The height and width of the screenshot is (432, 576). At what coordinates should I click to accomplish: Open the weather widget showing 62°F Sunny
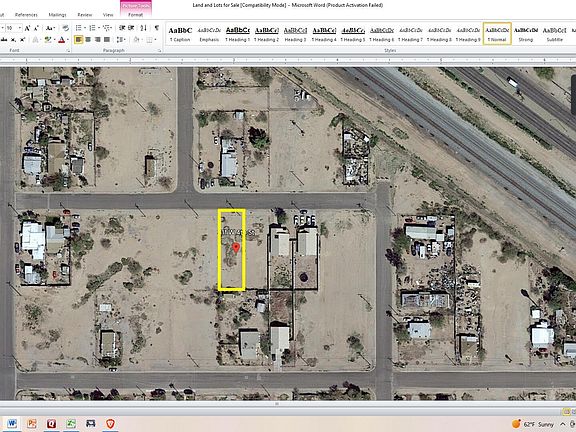(x=533, y=424)
